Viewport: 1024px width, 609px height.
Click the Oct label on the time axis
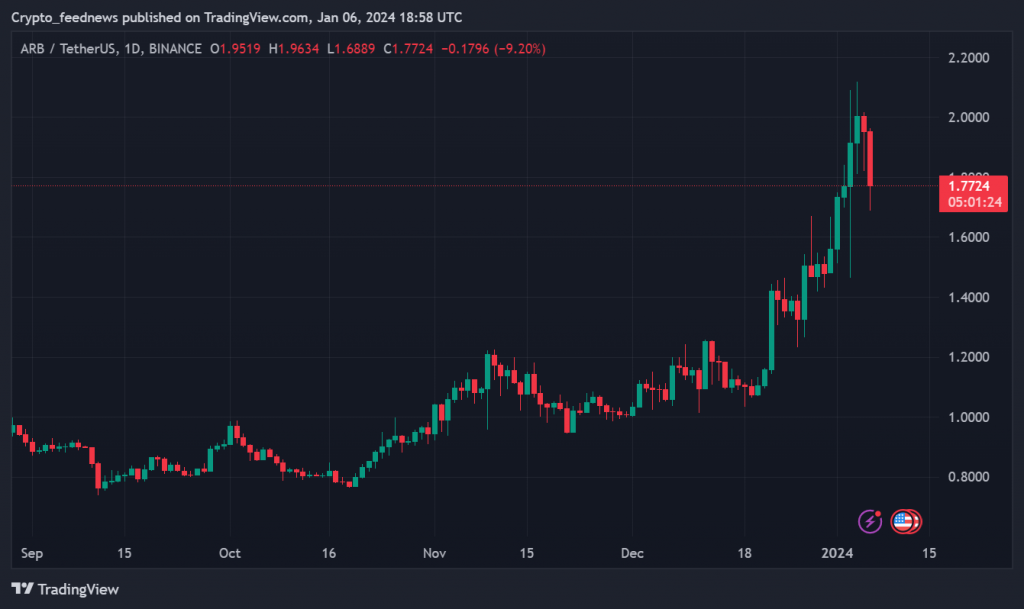(x=230, y=552)
